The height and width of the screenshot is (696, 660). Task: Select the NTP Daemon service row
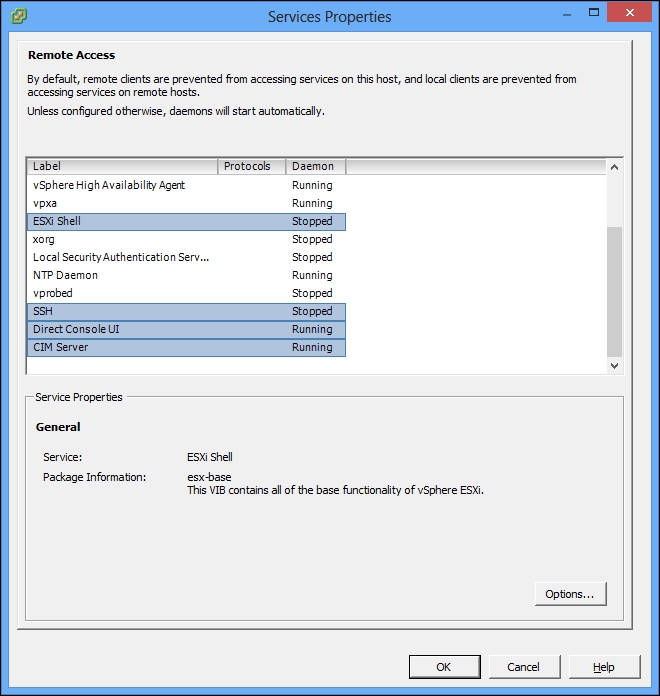click(186, 275)
